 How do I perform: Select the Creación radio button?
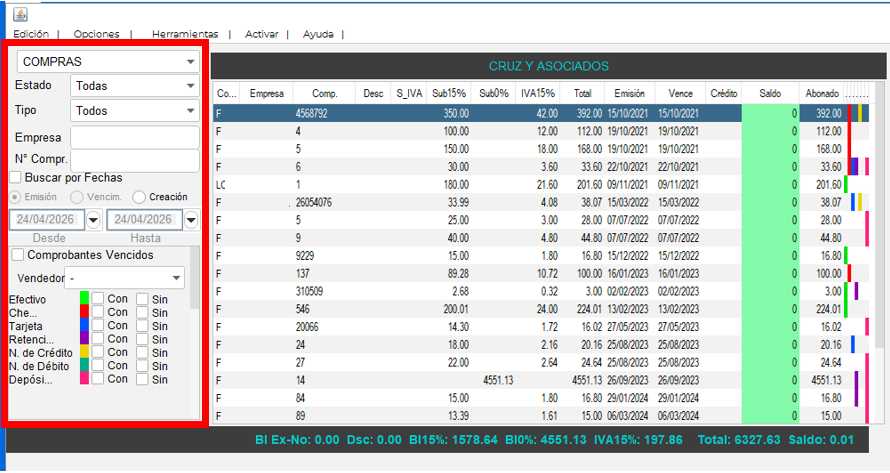tap(139, 196)
